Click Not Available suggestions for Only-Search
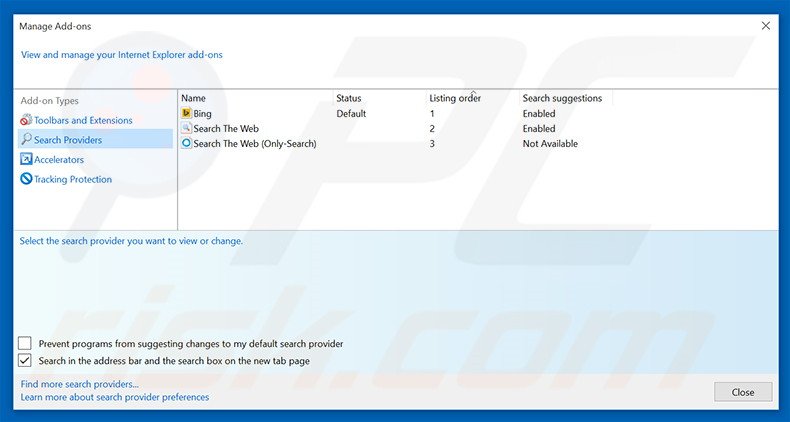The width and height of the screenshot is (790, 422). click(x=550, y=144)
